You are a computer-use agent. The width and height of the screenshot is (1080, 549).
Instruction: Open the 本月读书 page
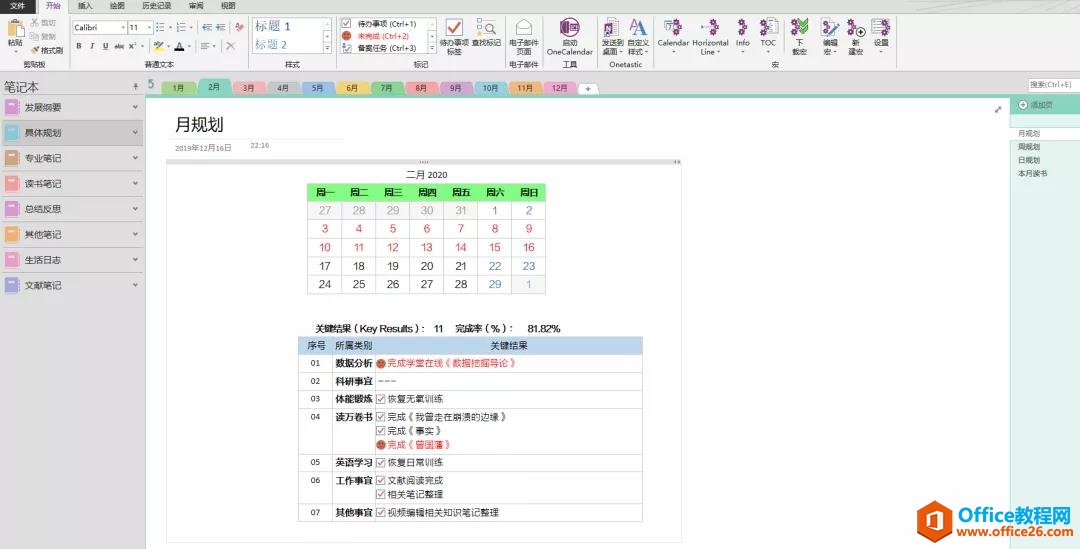1032,174
